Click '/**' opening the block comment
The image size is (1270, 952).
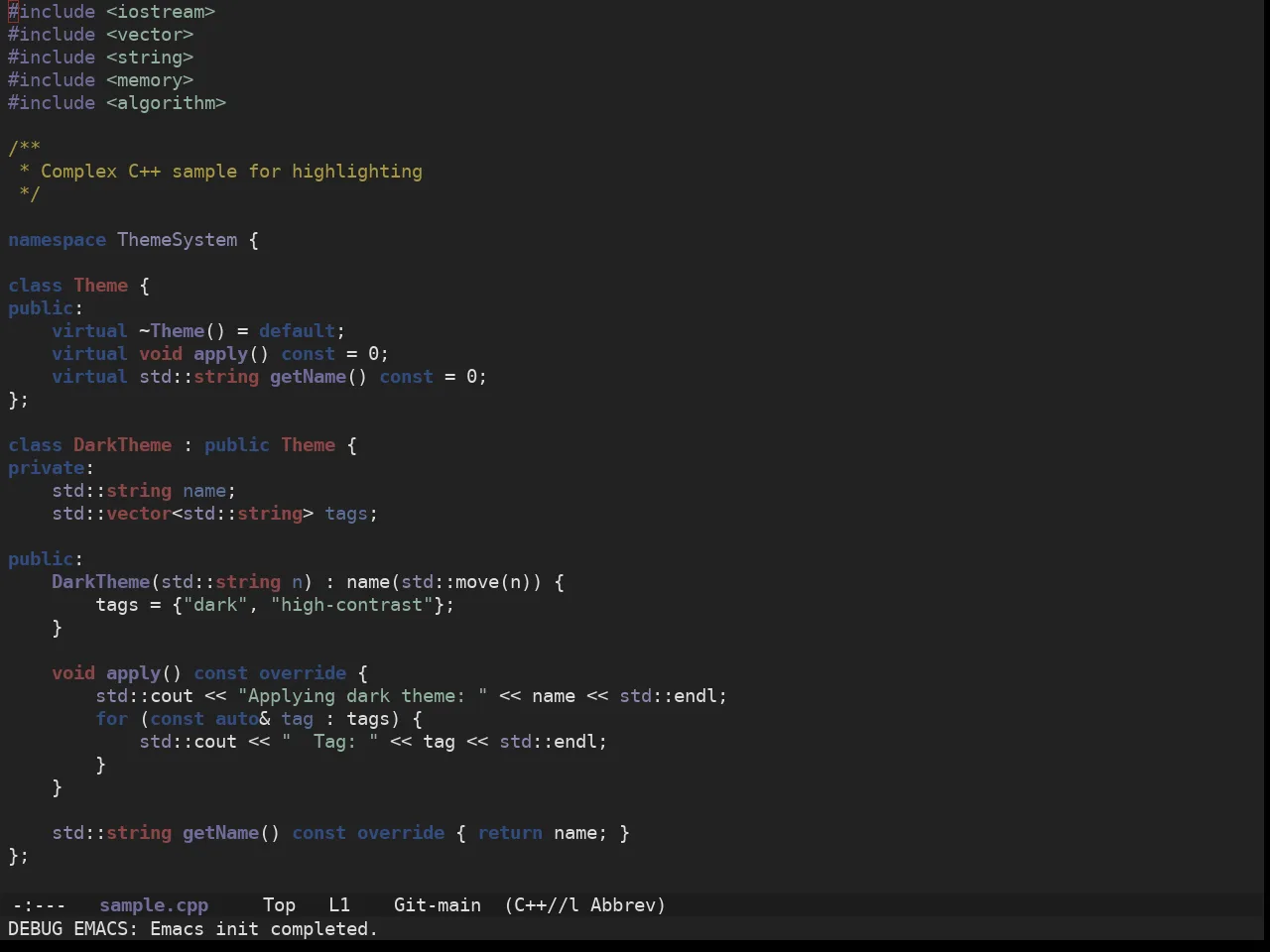(x=25, y=149)
